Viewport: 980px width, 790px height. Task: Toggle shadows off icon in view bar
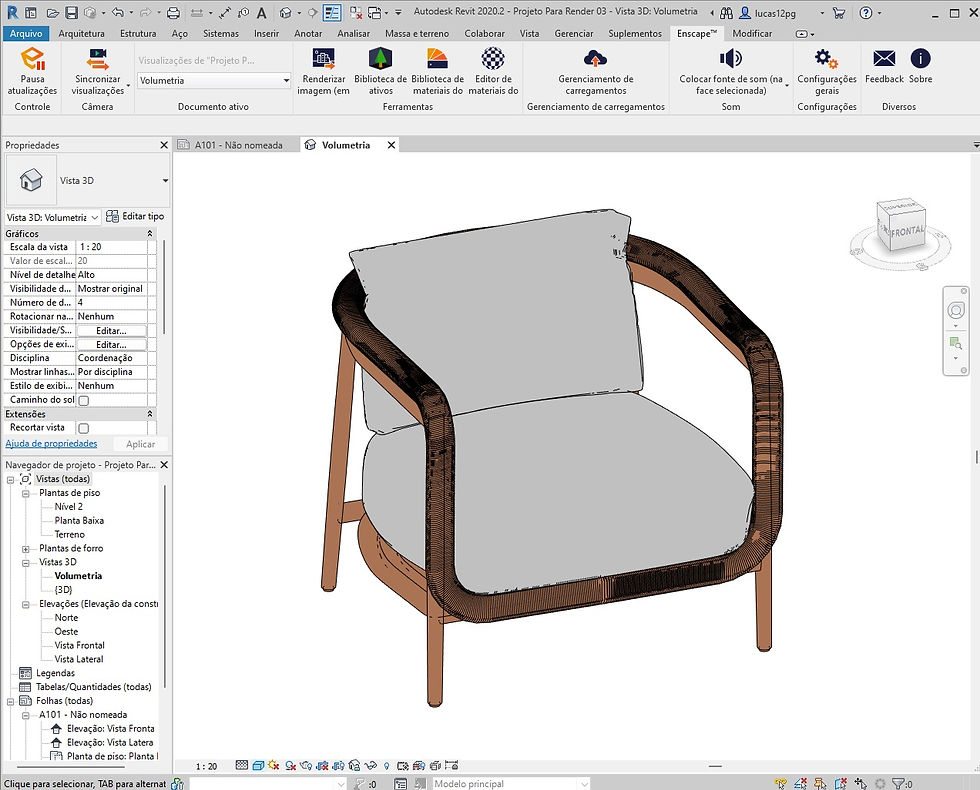(290, 765)
